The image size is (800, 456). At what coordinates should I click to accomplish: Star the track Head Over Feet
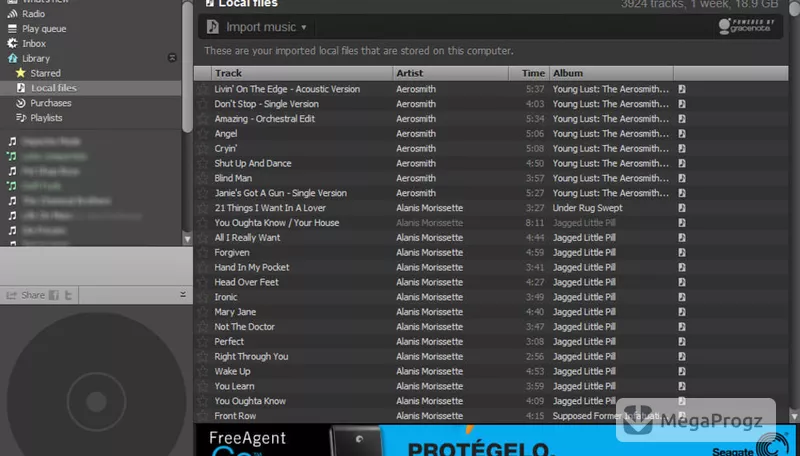203,282
